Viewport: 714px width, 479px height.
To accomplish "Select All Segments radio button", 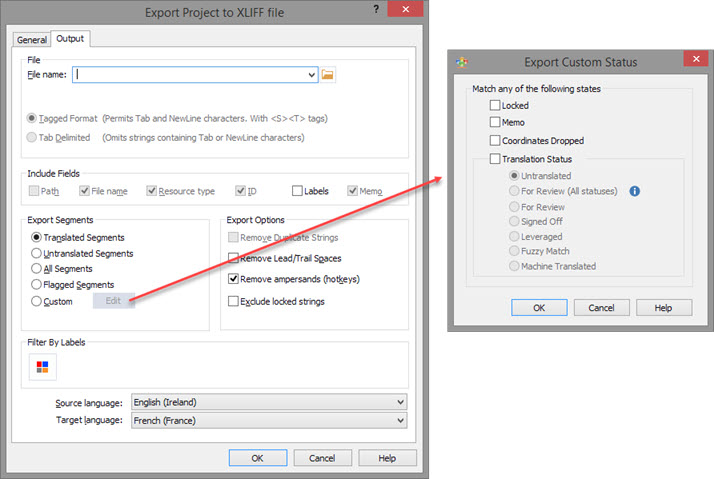I will [36, 269].
